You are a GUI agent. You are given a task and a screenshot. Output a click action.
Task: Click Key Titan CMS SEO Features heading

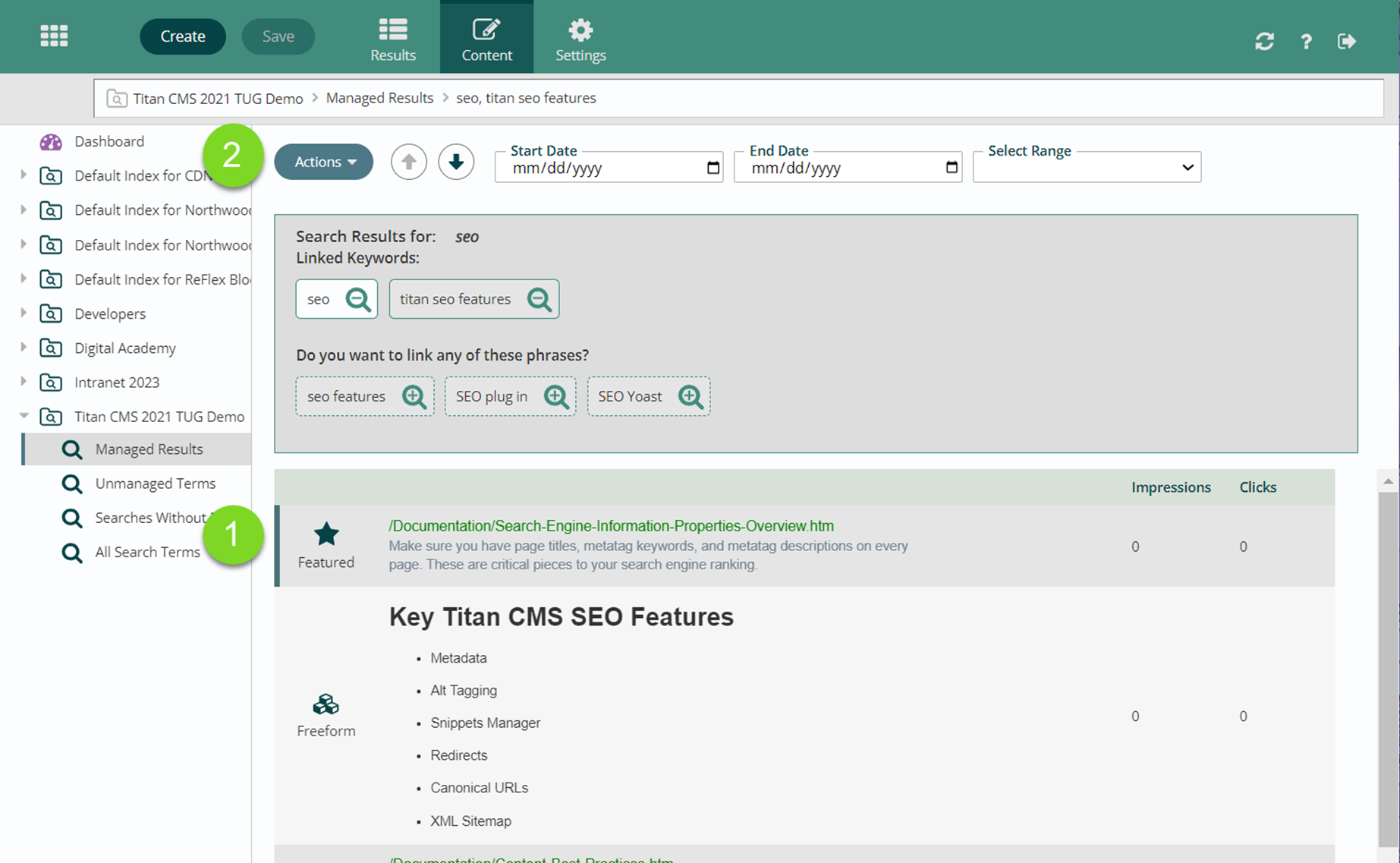pos(562,616)
